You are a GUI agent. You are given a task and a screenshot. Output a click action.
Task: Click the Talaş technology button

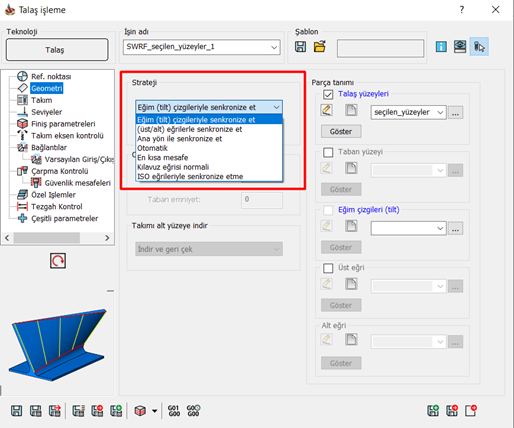tap(57, 50)
